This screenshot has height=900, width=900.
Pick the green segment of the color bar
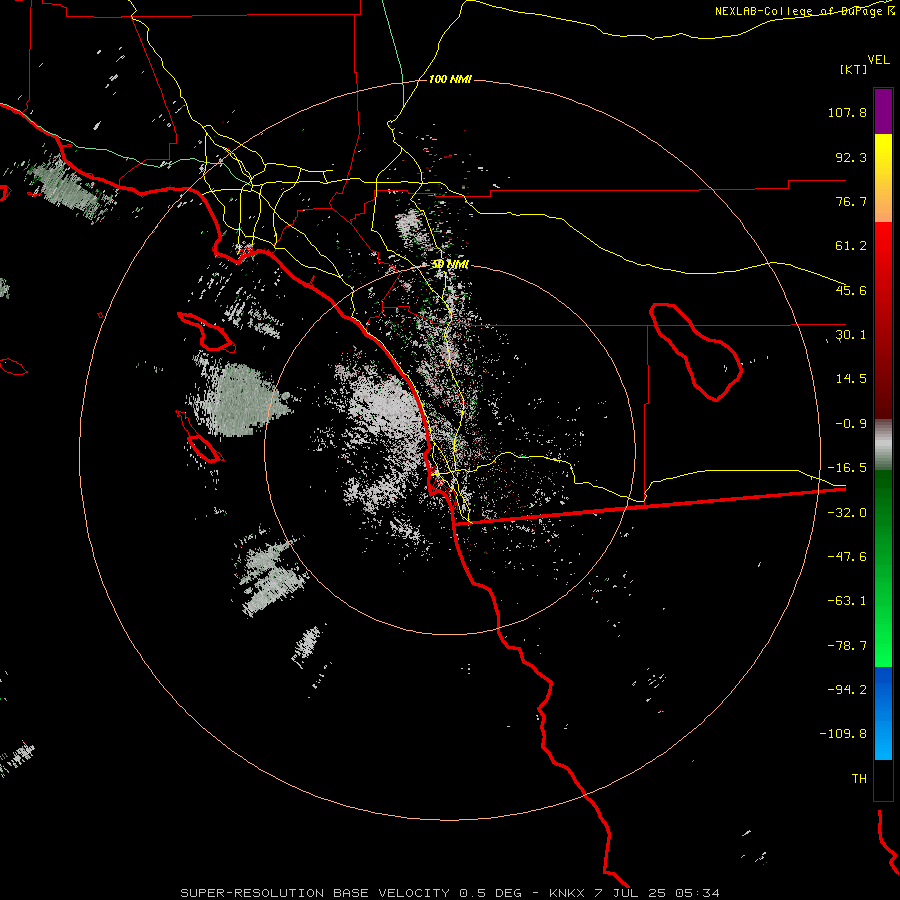[x=883, y=568]
